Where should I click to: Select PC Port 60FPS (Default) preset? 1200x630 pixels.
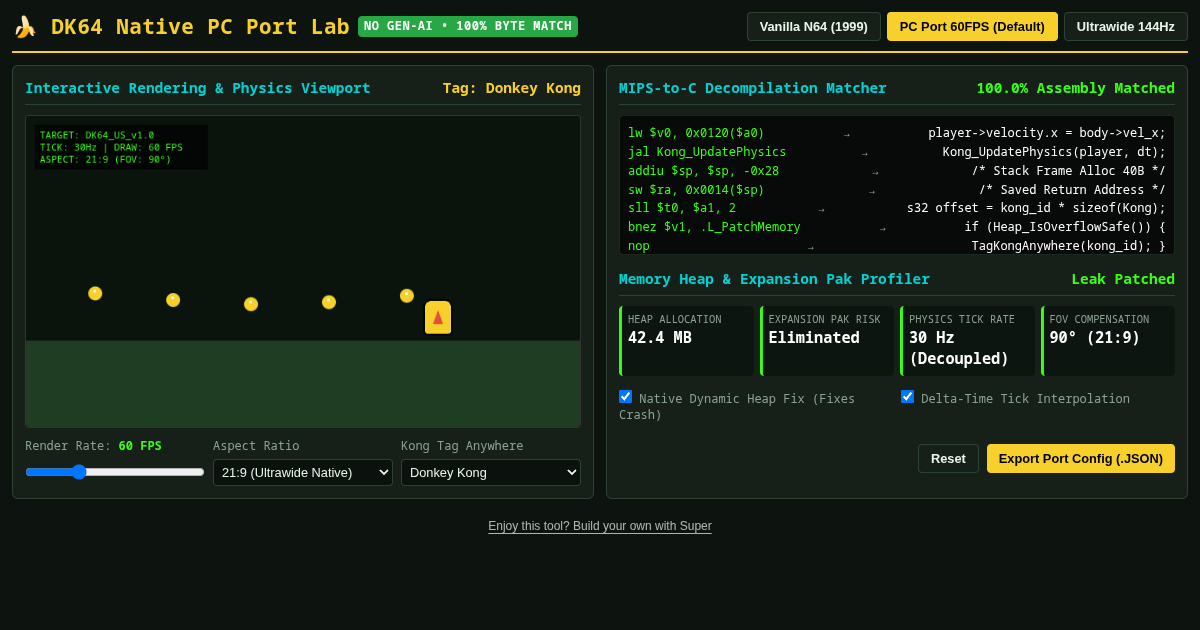point(972,26)
